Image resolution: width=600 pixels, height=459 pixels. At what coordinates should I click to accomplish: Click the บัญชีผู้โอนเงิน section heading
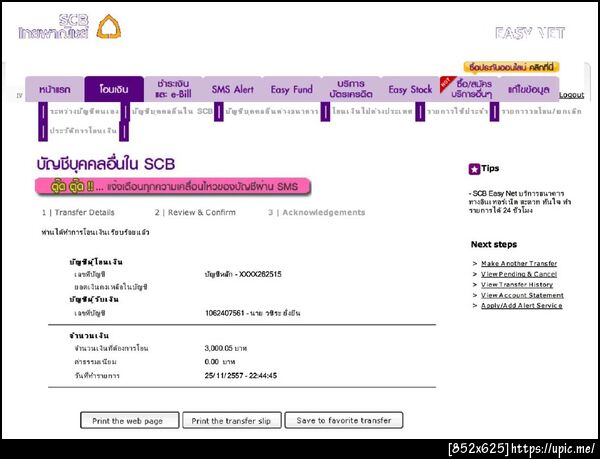96,262
